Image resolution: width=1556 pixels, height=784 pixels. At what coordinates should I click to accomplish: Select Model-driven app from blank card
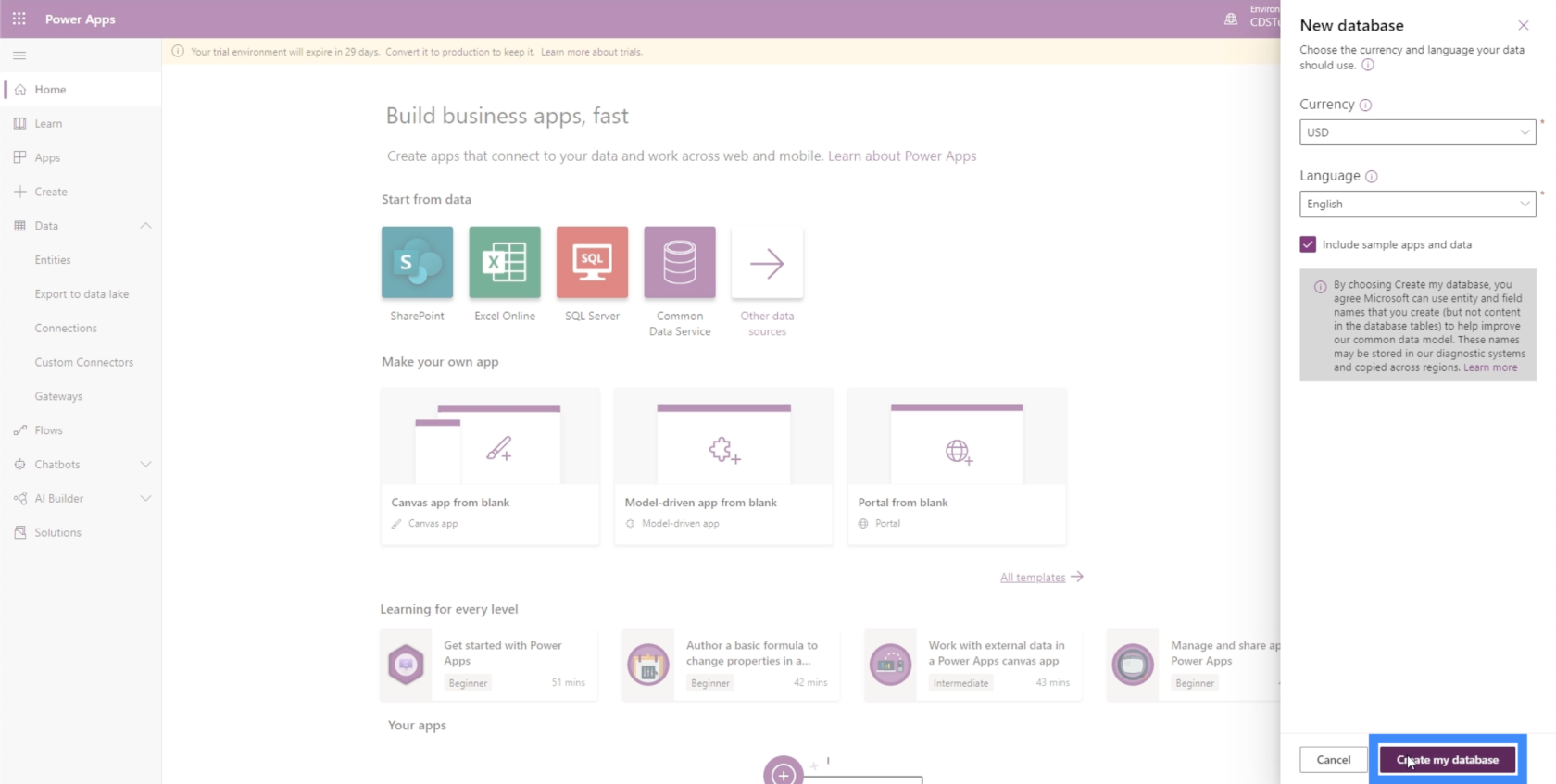[723, 467]
